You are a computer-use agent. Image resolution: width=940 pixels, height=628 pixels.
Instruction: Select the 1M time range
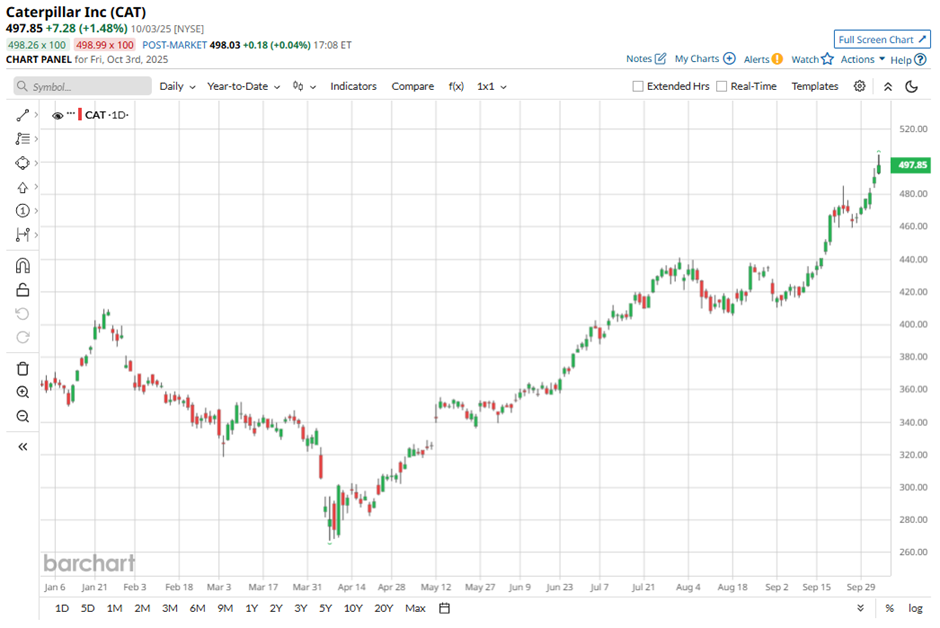115,608
